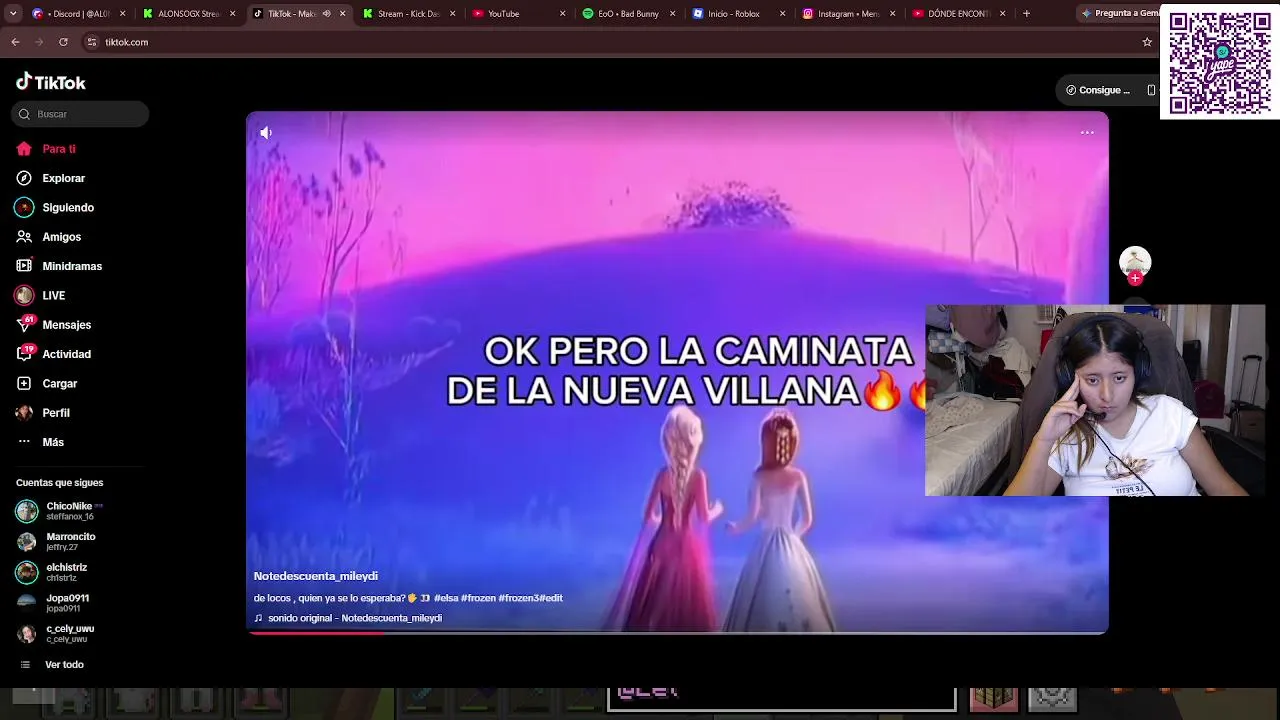The image size is (1280, 720).
Task: Open the #frozen hashtag
Action: point(478,598)
